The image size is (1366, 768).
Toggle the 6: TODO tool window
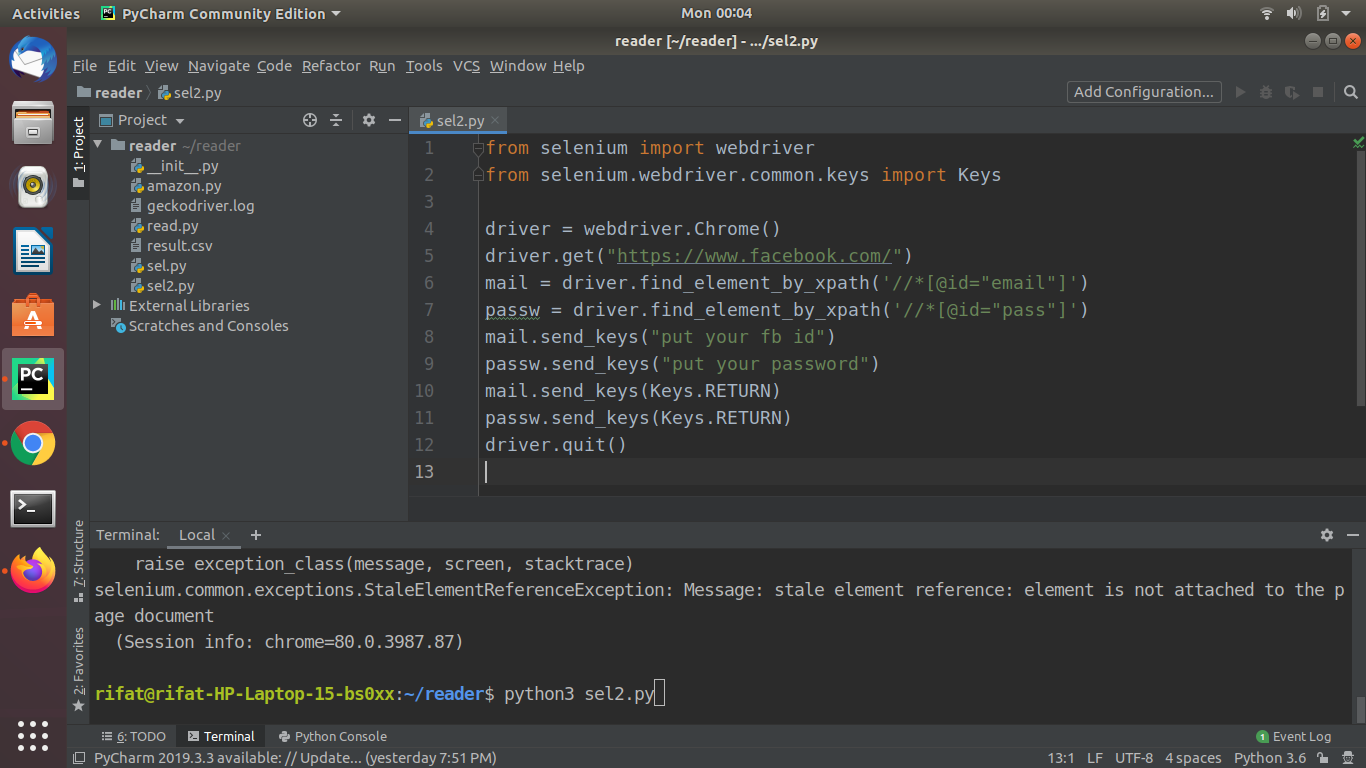point(134,736)
